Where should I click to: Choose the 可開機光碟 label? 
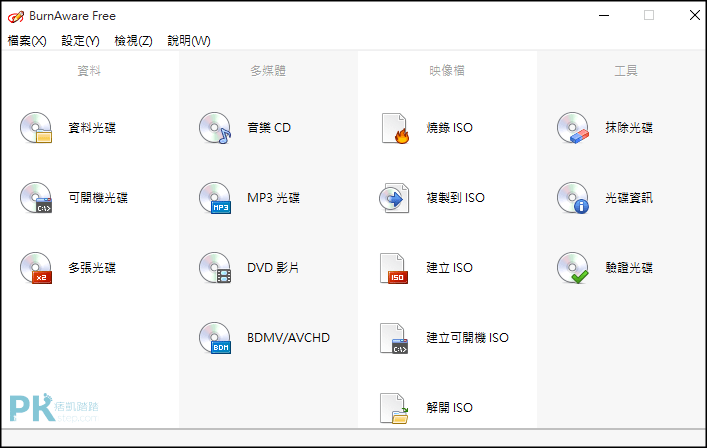coord(98,198)
